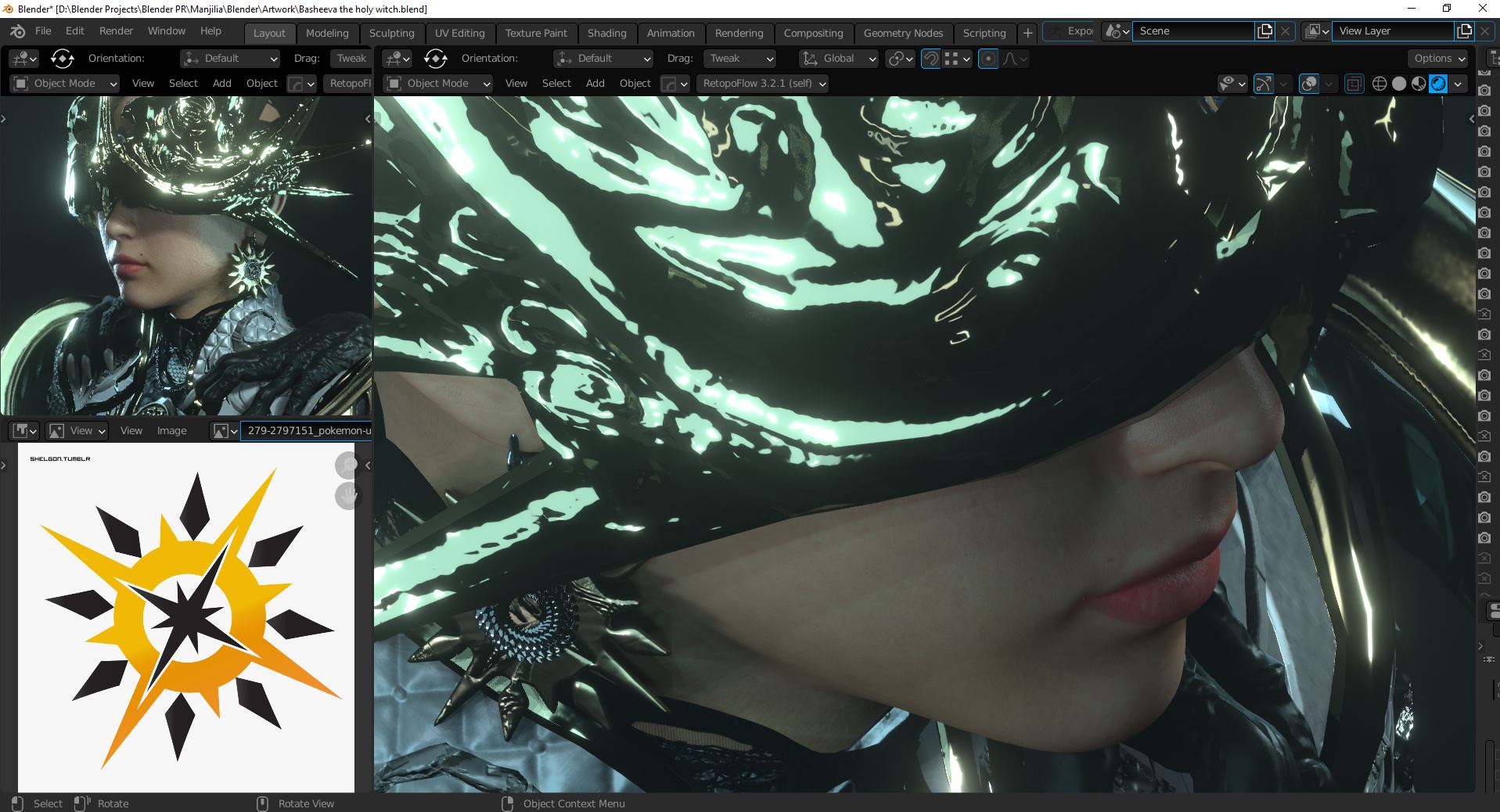The width and height of the screenshot is (1500, 812).
Task: Open image editor View mode dropdown
Action: [77, 431]
